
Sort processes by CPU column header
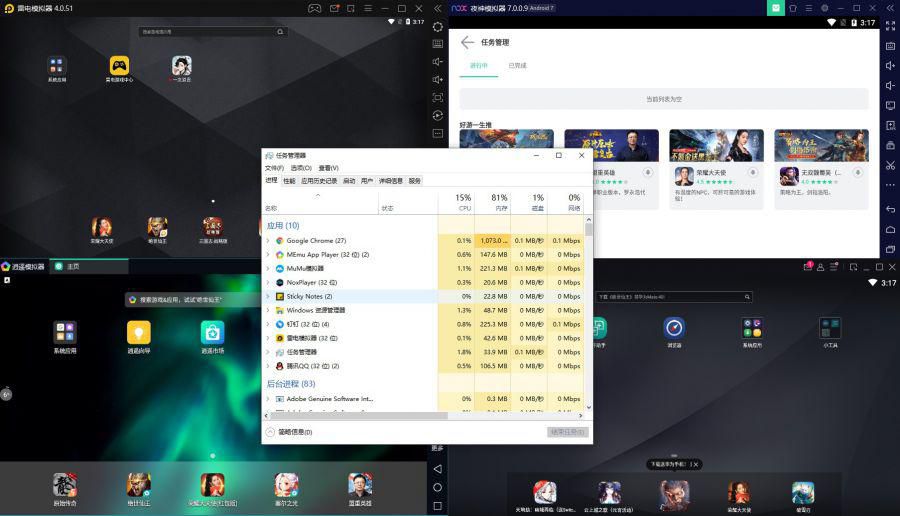[456, 201]
